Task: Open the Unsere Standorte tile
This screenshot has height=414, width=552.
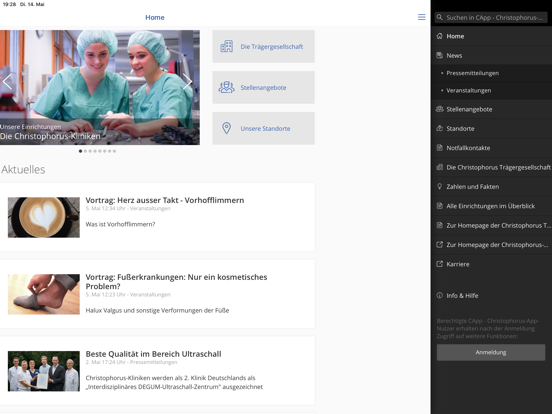Action: click(263, 128)
